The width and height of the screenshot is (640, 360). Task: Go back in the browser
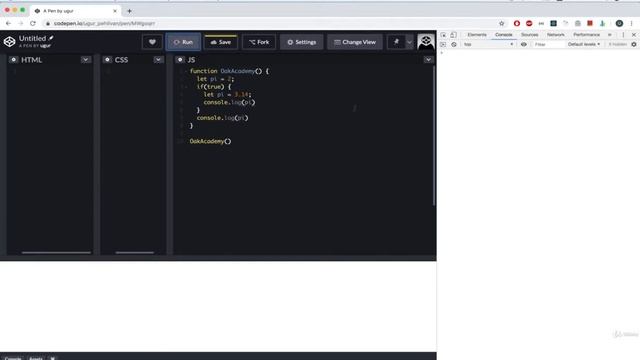8,23
